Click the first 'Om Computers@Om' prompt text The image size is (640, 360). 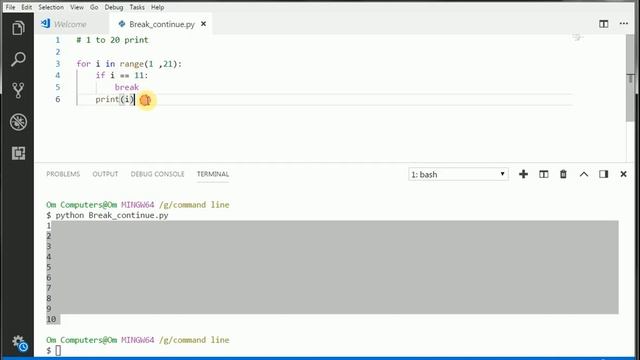point(82,204)
